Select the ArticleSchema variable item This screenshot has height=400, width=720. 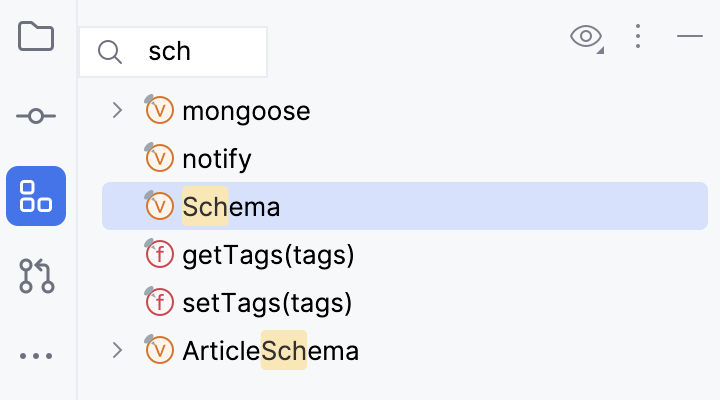coord(270,350)
